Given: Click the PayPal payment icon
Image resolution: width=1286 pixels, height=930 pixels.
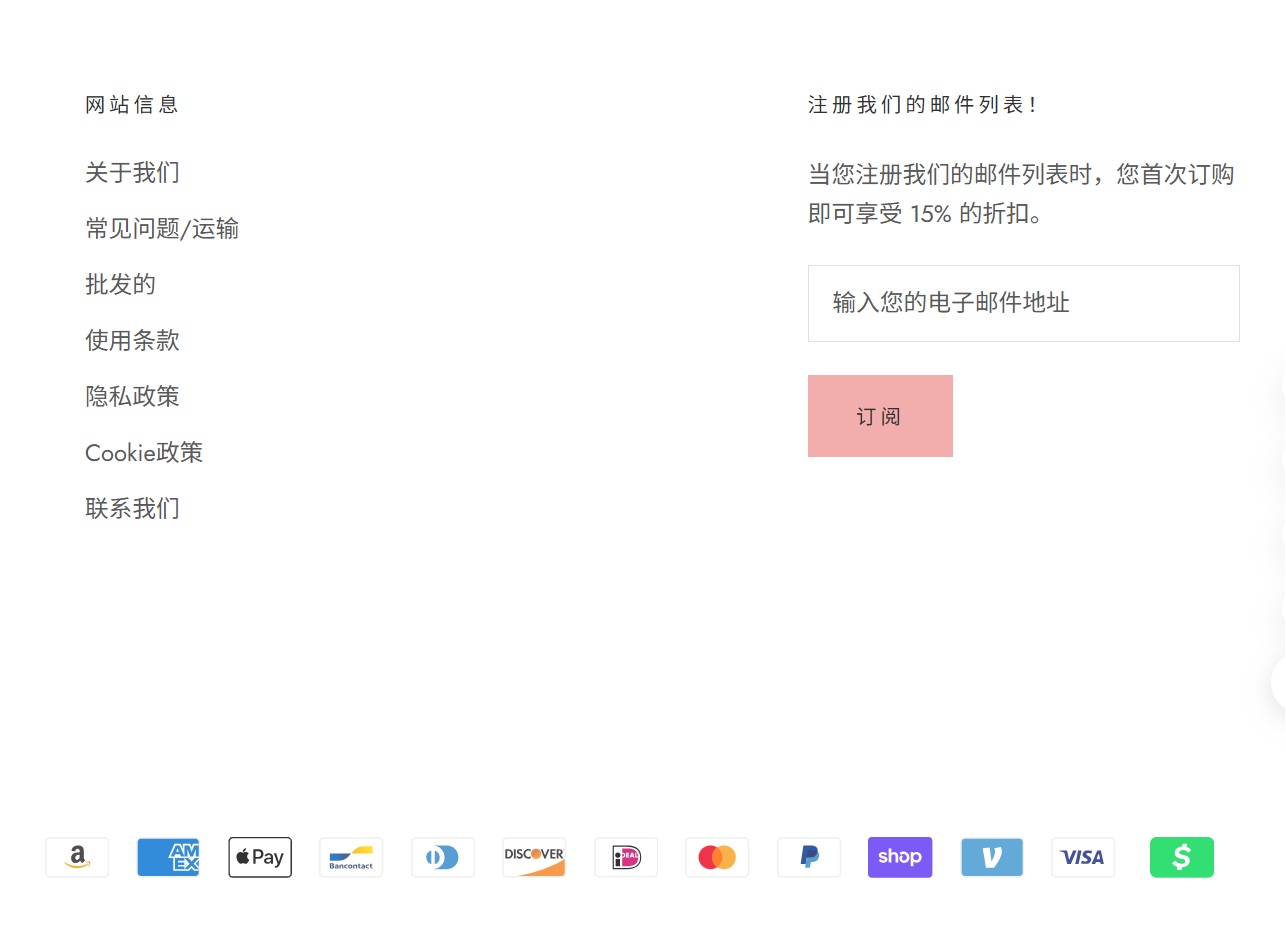Looking at the screenshot, I should pos(809,857).
